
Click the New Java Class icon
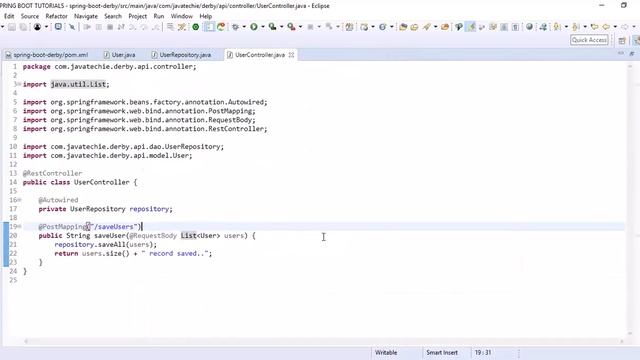(382, 27)
